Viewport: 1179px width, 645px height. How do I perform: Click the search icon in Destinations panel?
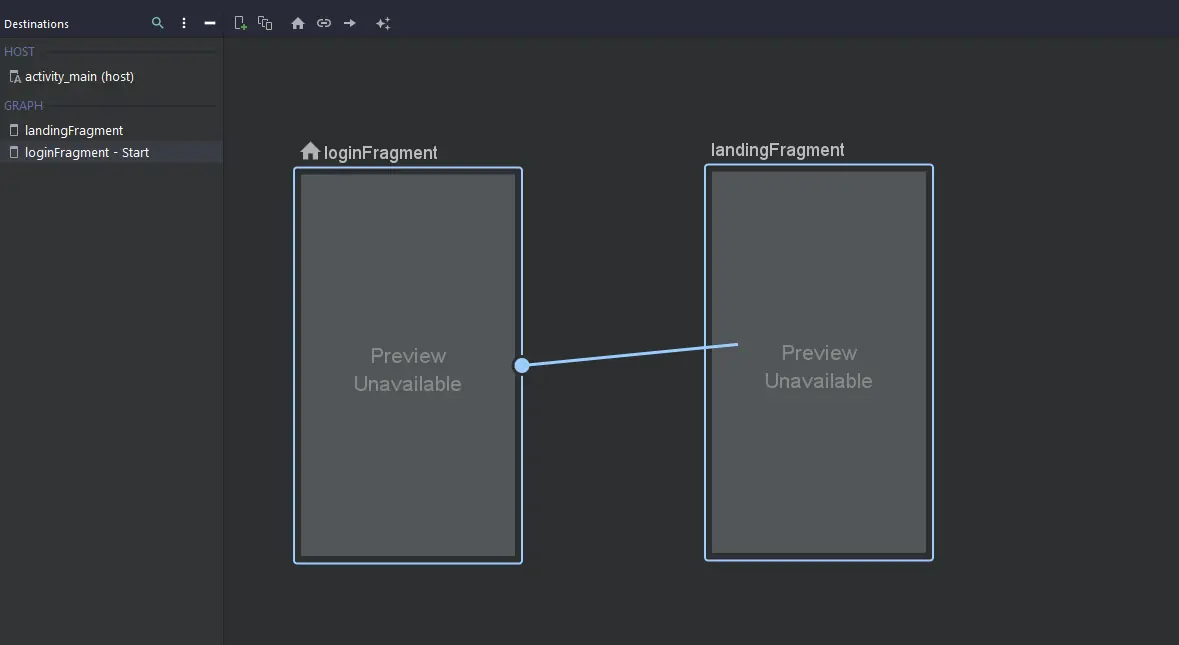(x=157, y=23)
